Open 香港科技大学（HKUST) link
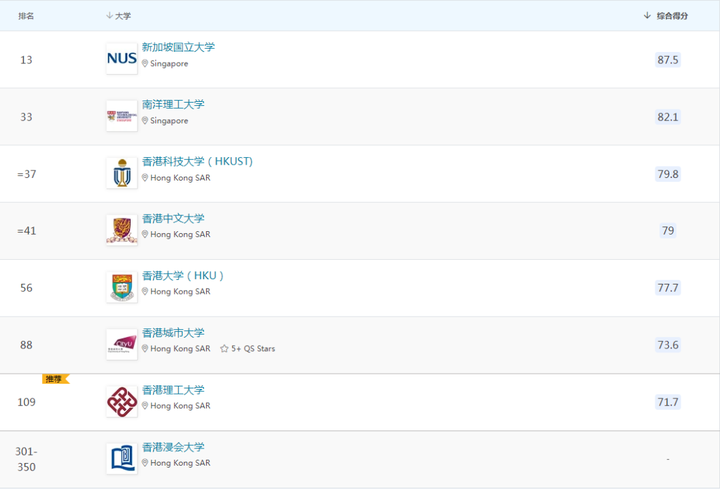This screenshot has height=489, width=720. [x=197, y=161]
